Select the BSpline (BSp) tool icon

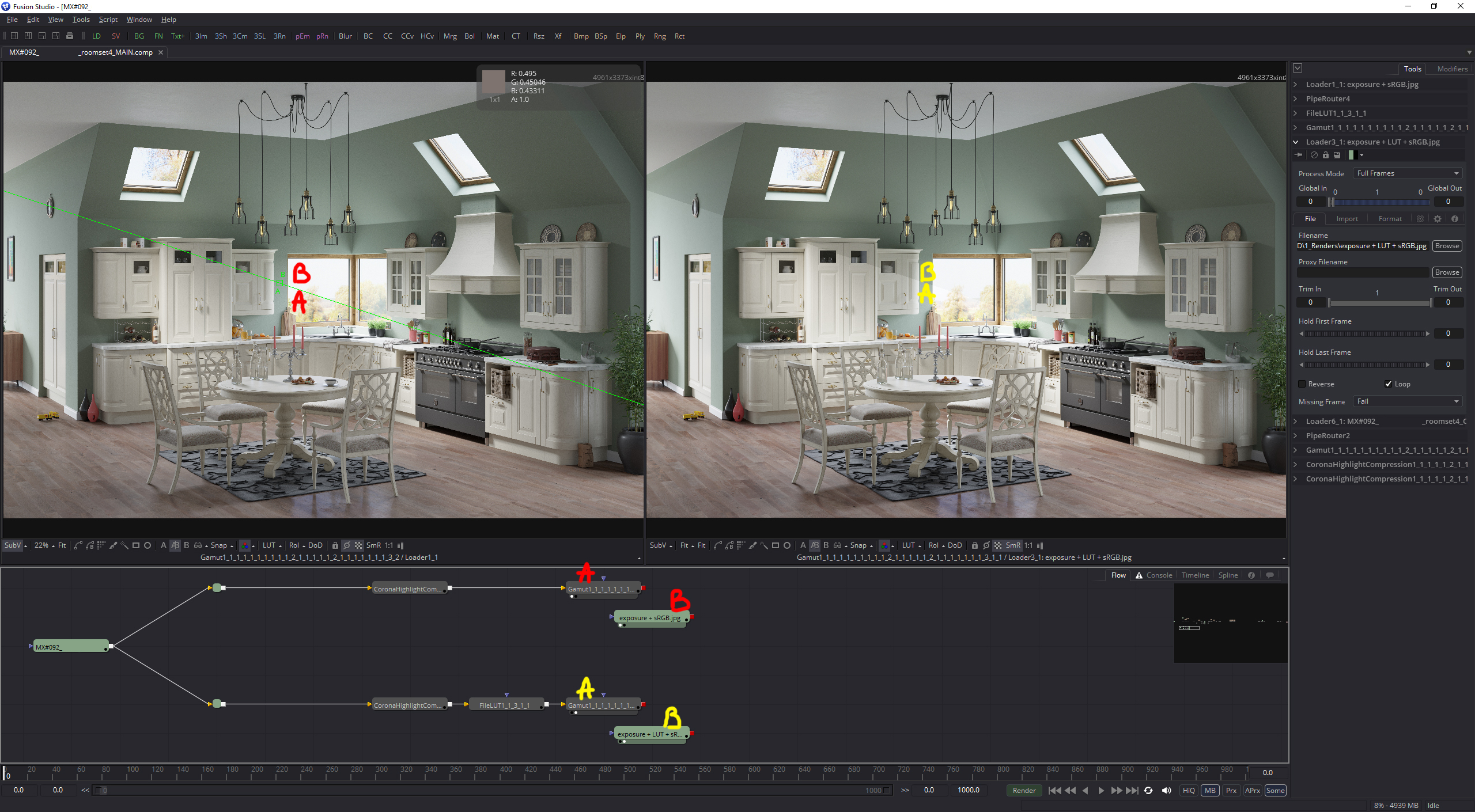tap(601, 36)
